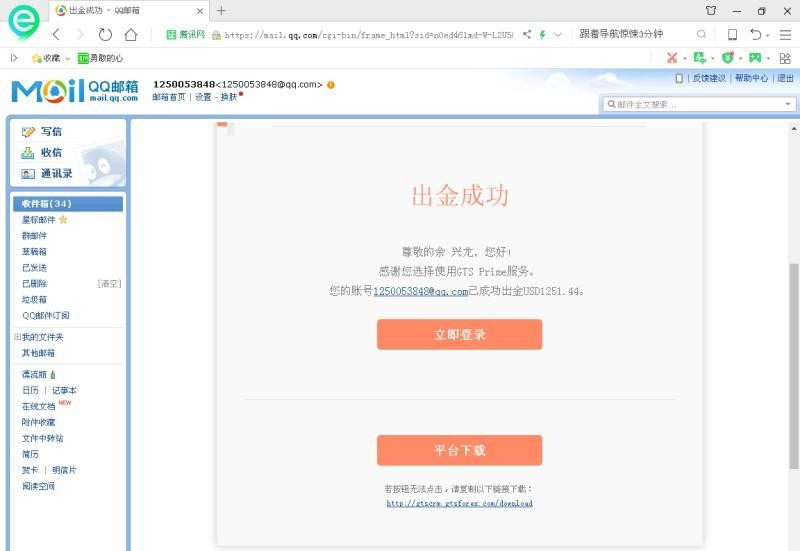The height and width of the screenshot is (551, 800).
Task: Switch to the 出金成功 browser tab
Action: pyautogui.click(x=124, y=10)
